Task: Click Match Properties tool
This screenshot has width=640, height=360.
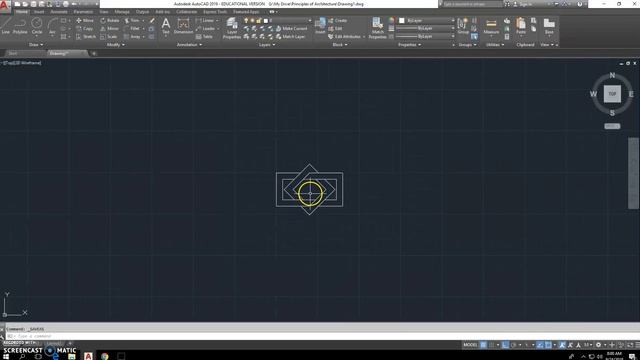Action: pyautogui.click(x=378, y=28)
